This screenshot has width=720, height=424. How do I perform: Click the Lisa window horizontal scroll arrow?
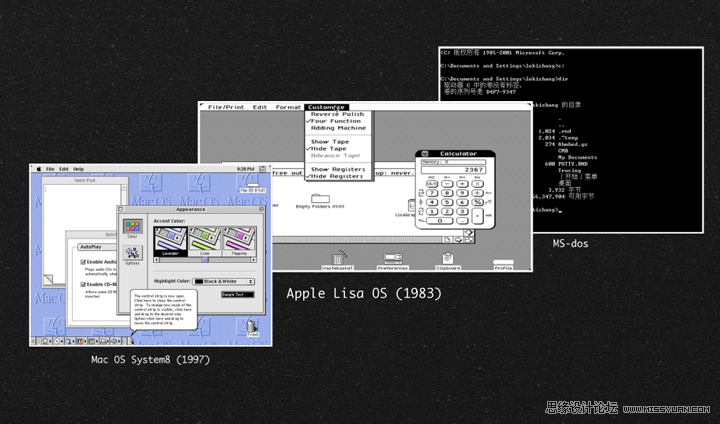click(458, 240)
